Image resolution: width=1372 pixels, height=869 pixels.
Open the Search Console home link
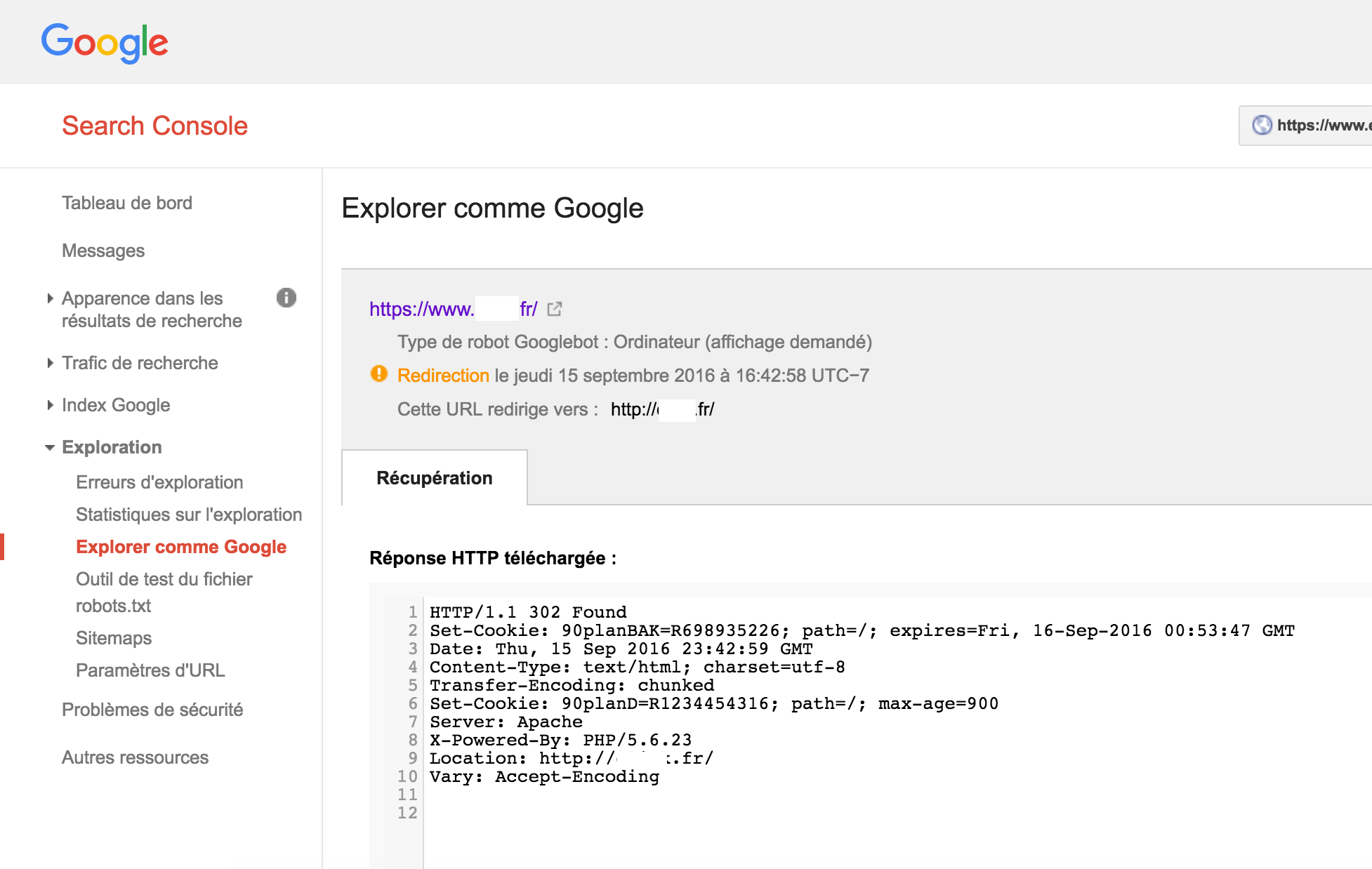(x=154, y=126)
